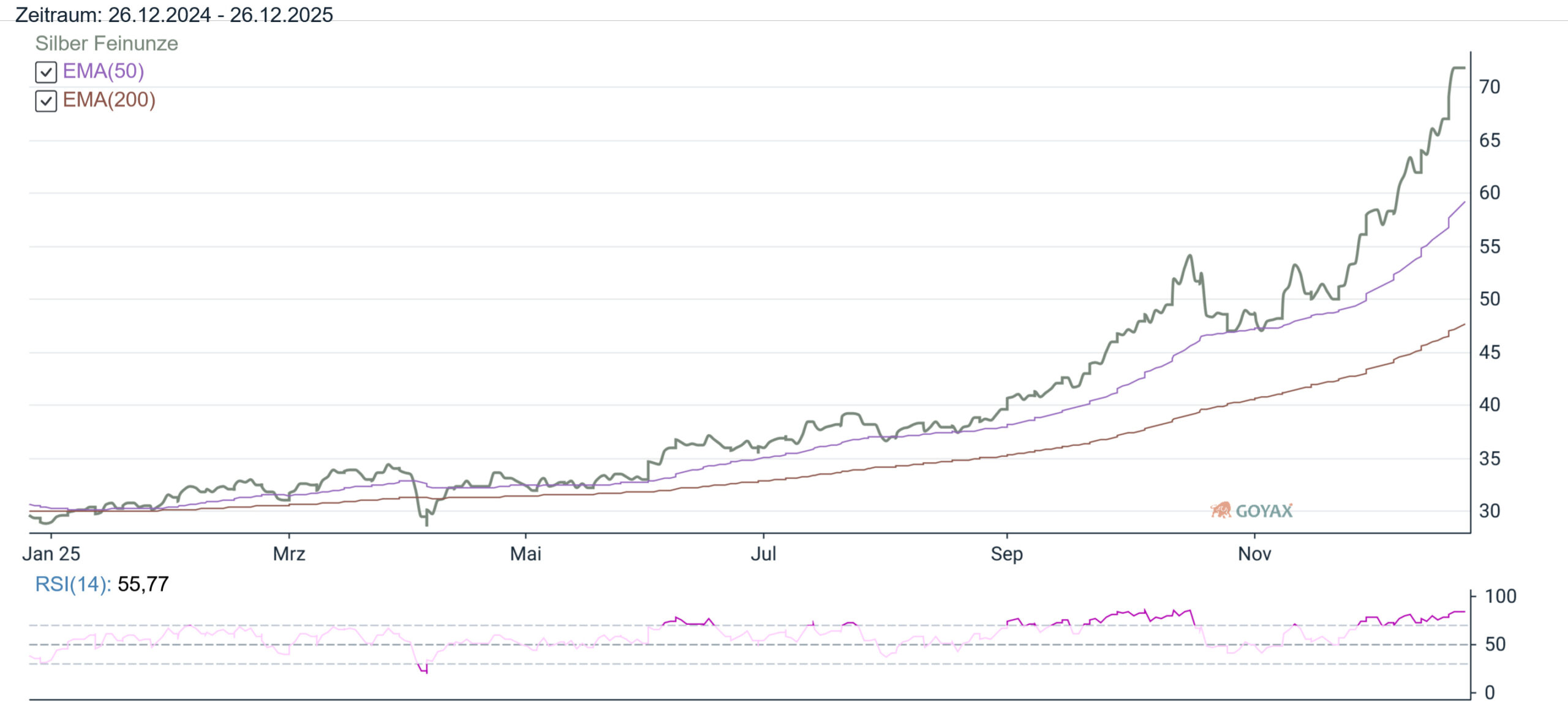The height and width of the screenshot is (706, 1568).
Task: Click the GOYAX watermark text
Action: coord(1264,511)
